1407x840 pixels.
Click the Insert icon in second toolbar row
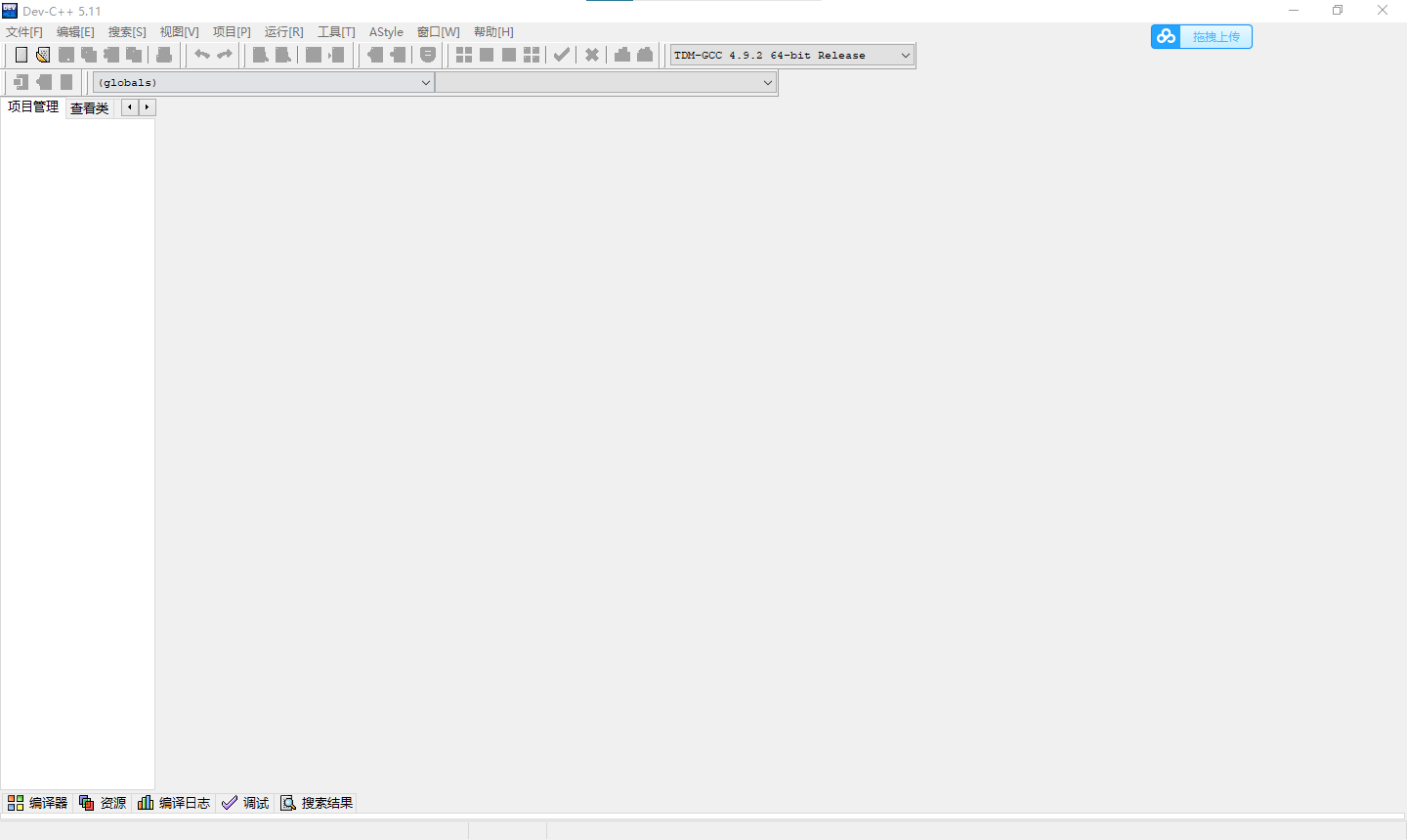pos(21,82)
